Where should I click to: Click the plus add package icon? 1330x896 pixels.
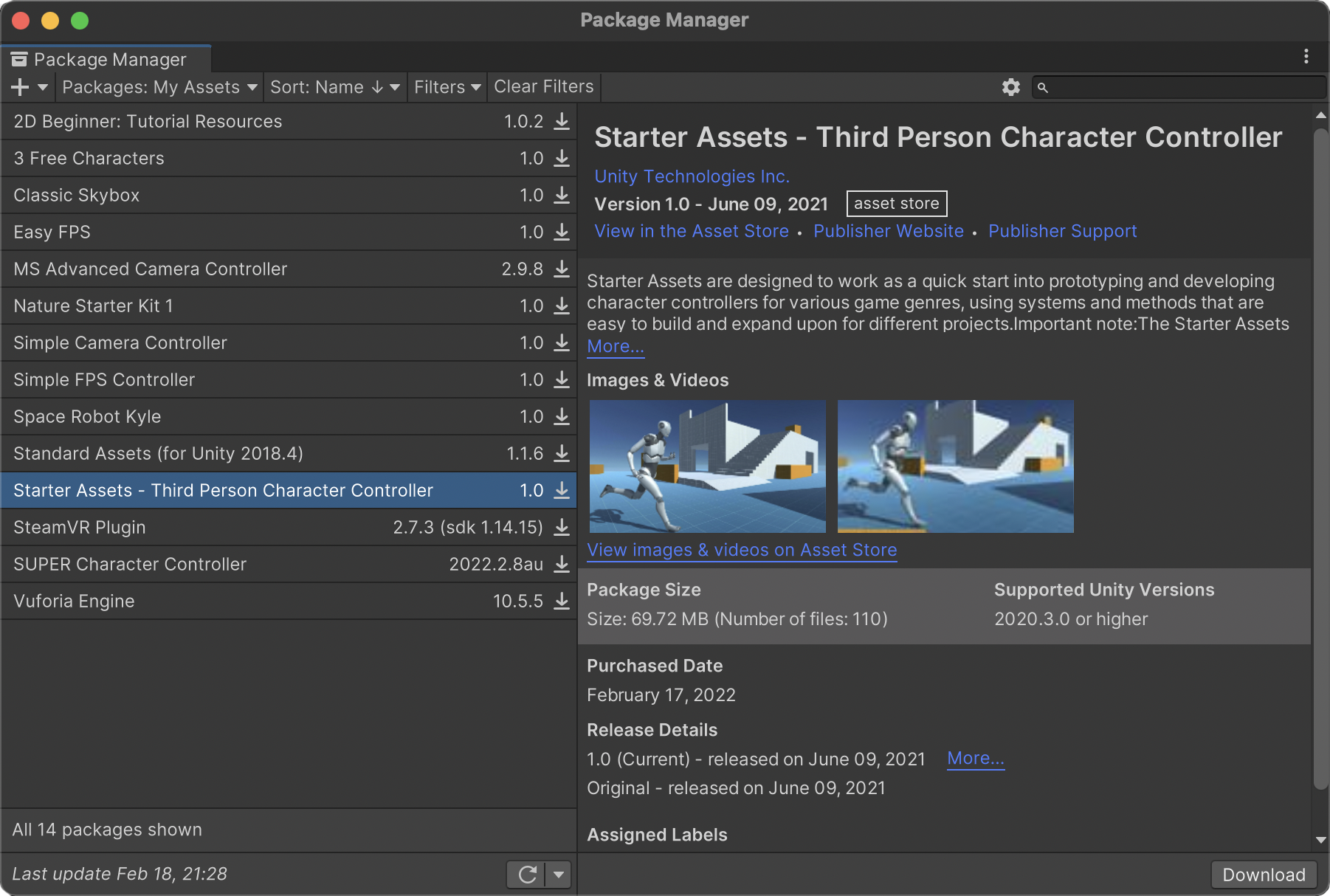pyautogui.click(x=21, y=87)
